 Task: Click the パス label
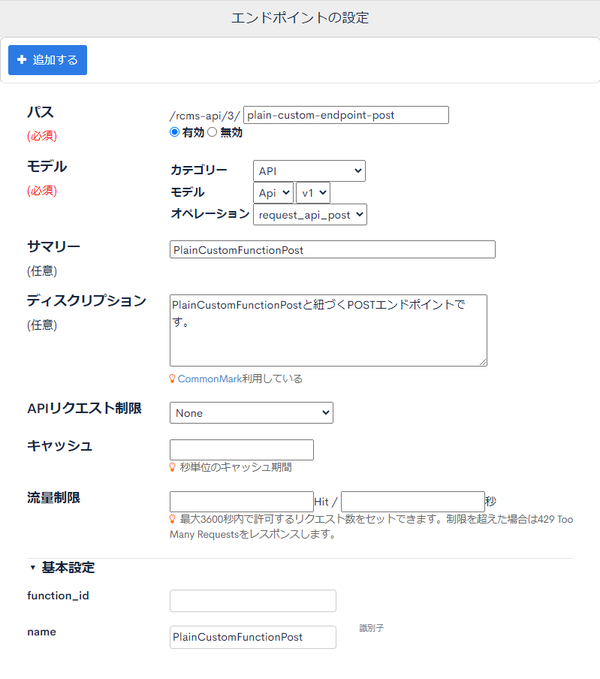click(40, 113)
